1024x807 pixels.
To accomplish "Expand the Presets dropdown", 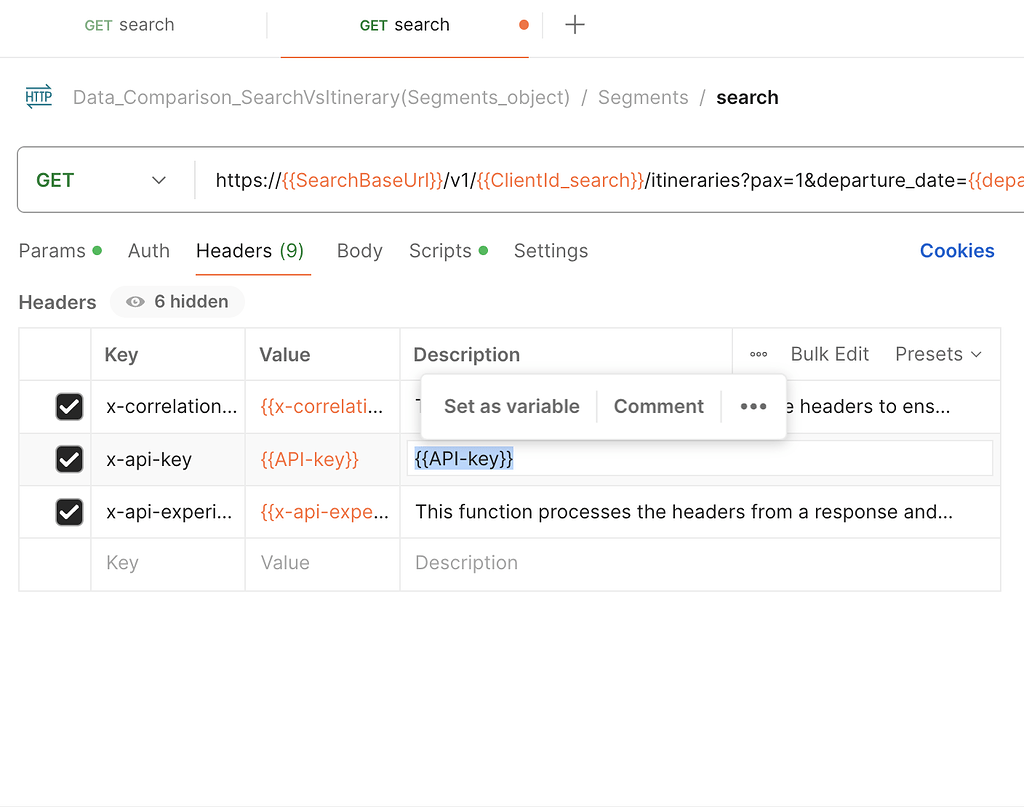I will 938,353.
